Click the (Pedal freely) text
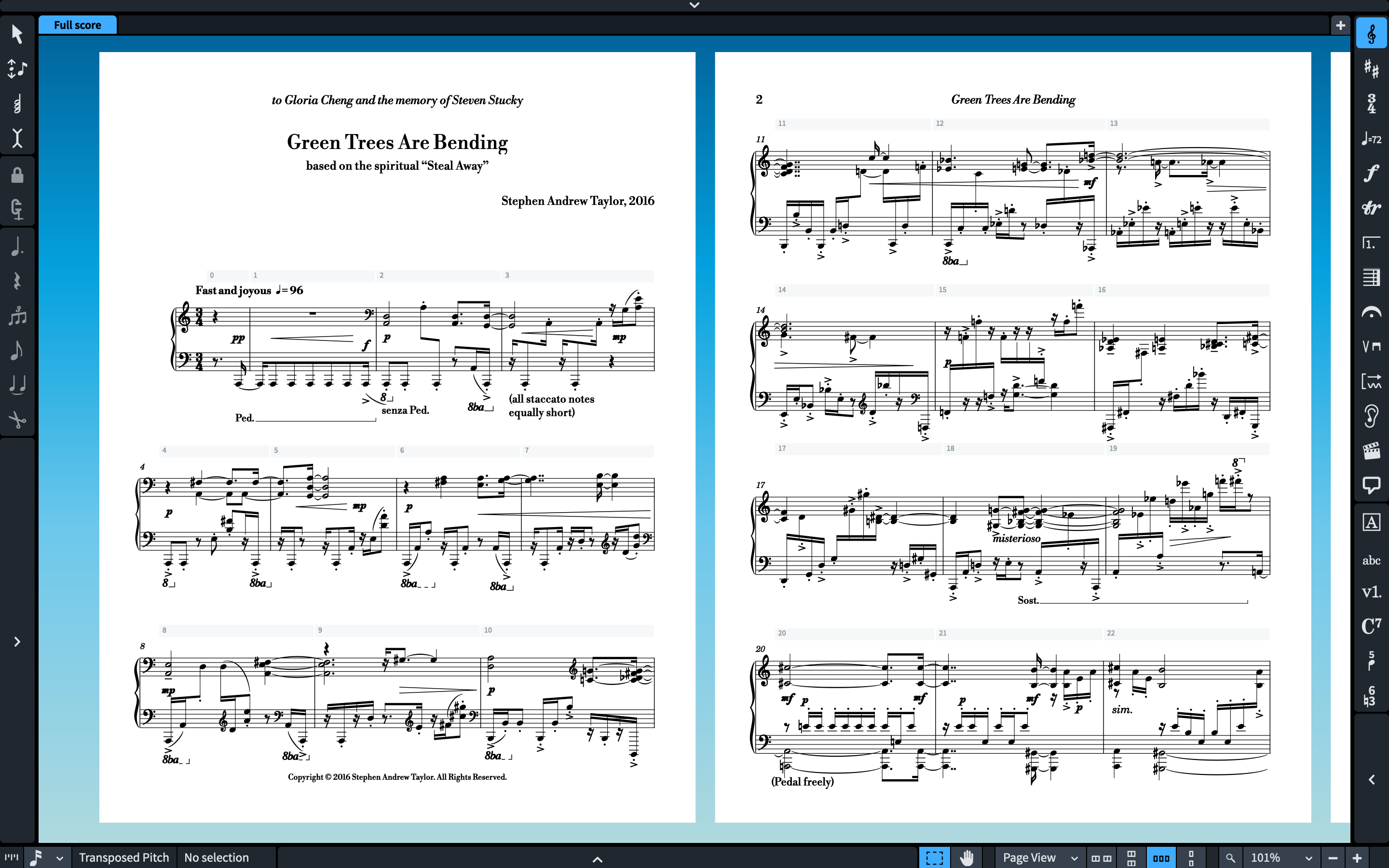Screen dimensions: 1389x868 click(x=803, y=782)
